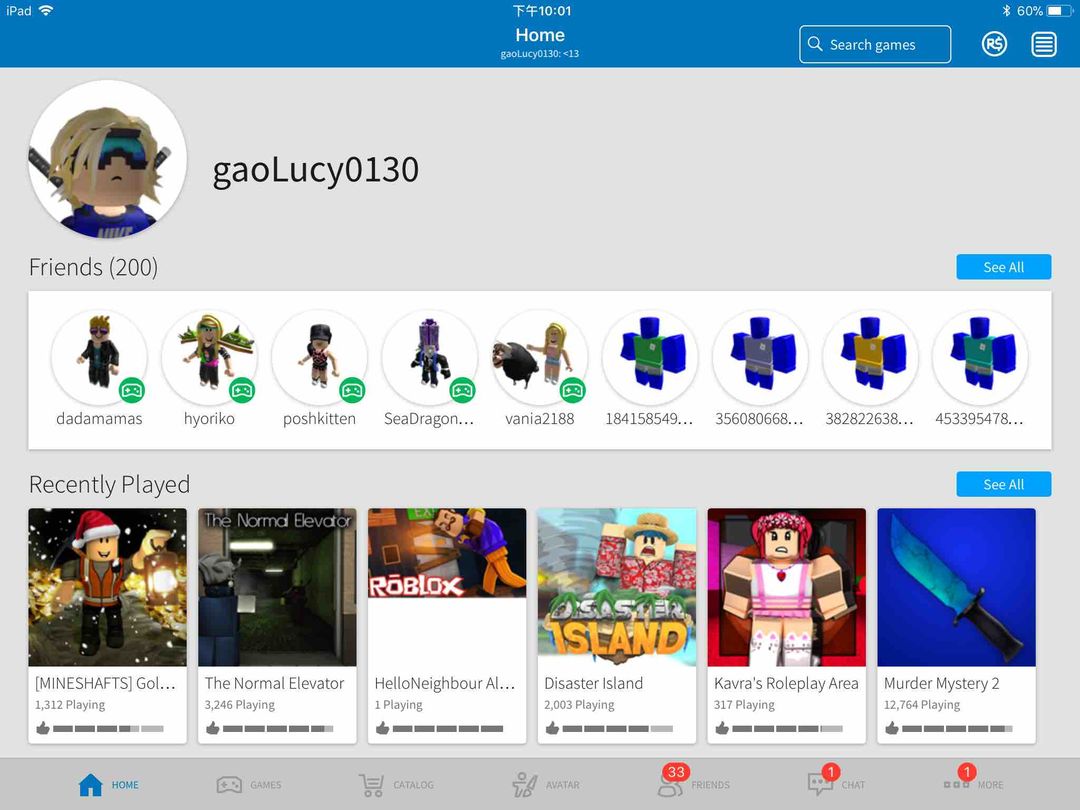This screenshot has width=1080, height=810.
Task: Tap SeaDragon in-game status badge
Action: tap(462, 391)
